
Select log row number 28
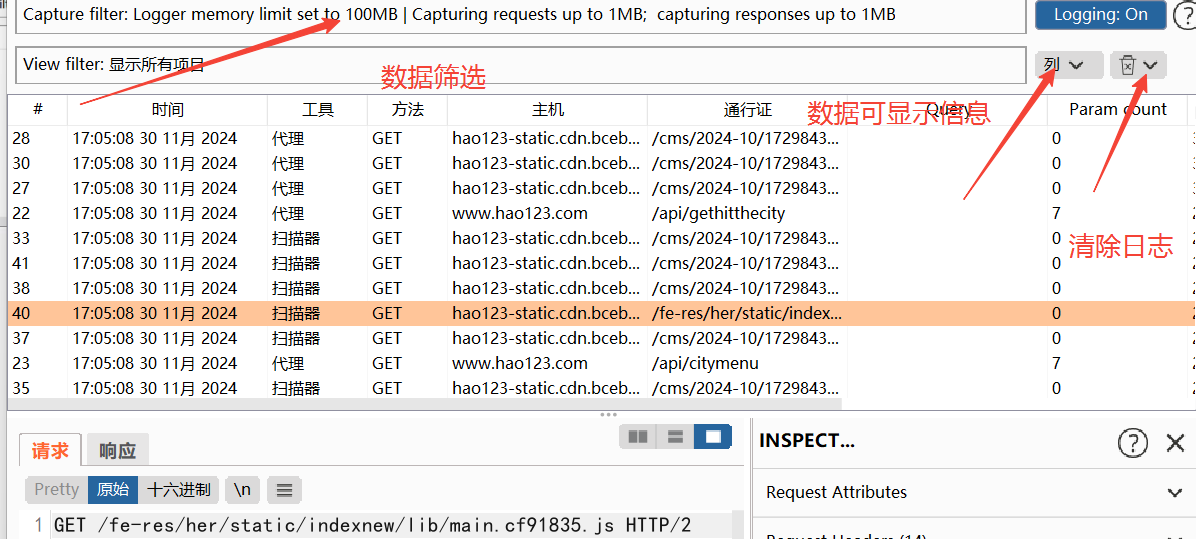click(x=601, y=139)
